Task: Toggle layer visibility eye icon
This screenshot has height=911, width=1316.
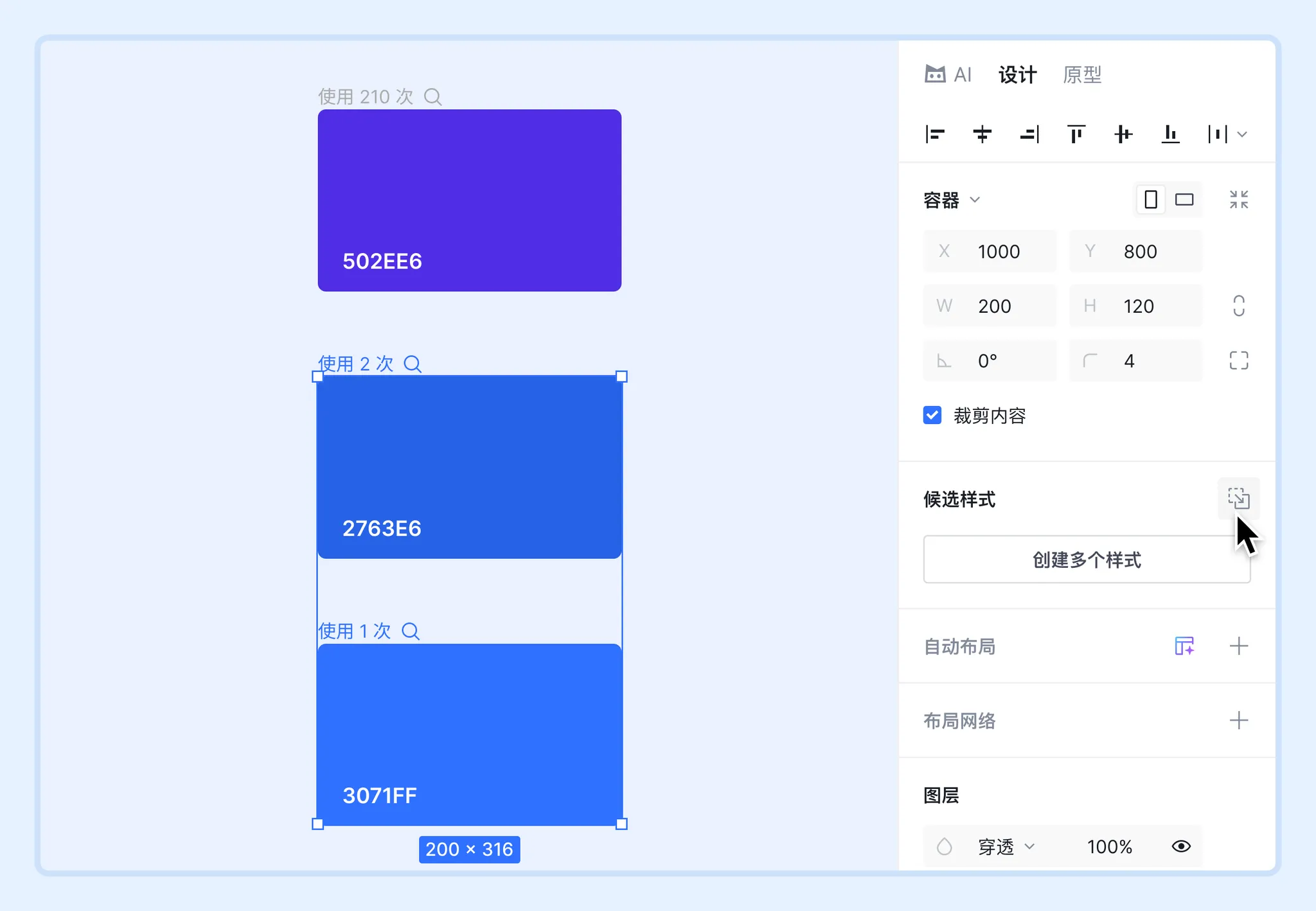Action: pos(1181,847)
